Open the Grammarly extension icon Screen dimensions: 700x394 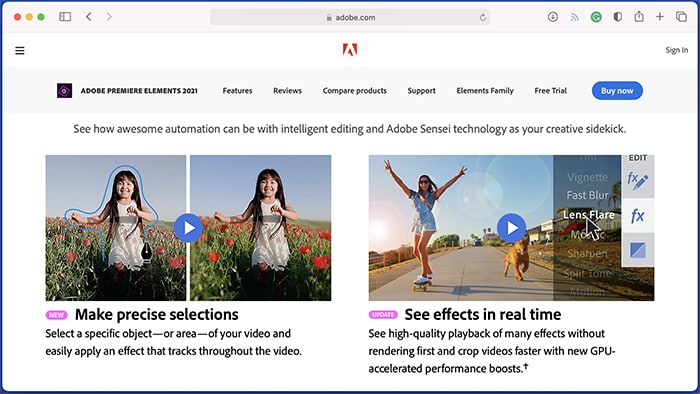tap(596, 17)
